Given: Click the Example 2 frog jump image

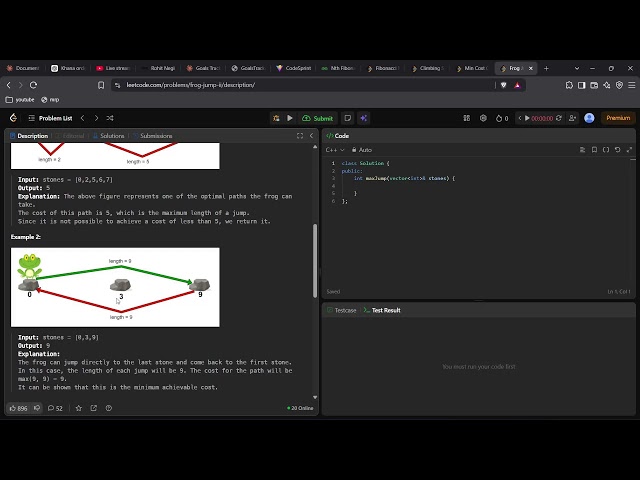Looking at the screenshot, I should click(x=115, y=287).
